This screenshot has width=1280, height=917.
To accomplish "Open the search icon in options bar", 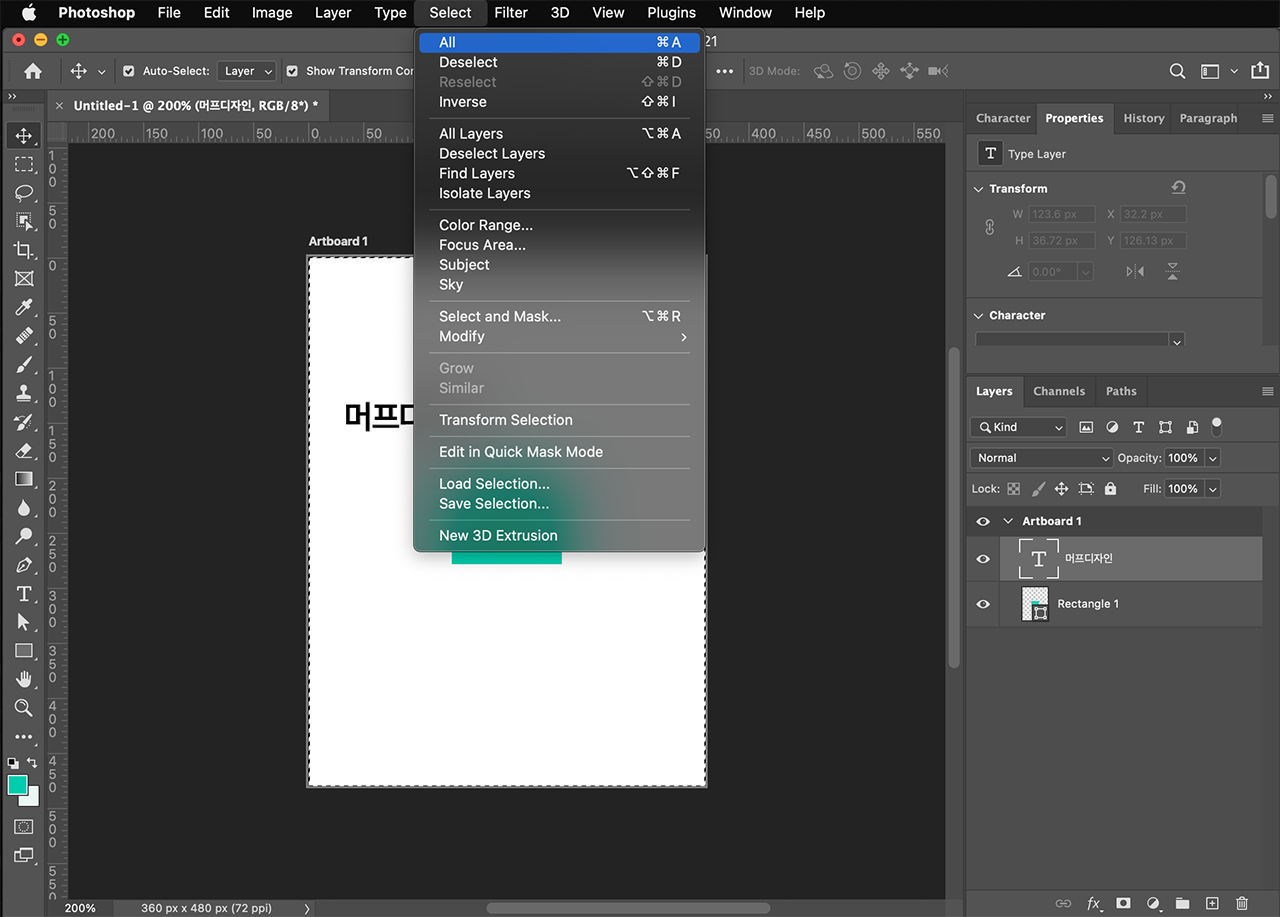I will tap(1178, 71).
